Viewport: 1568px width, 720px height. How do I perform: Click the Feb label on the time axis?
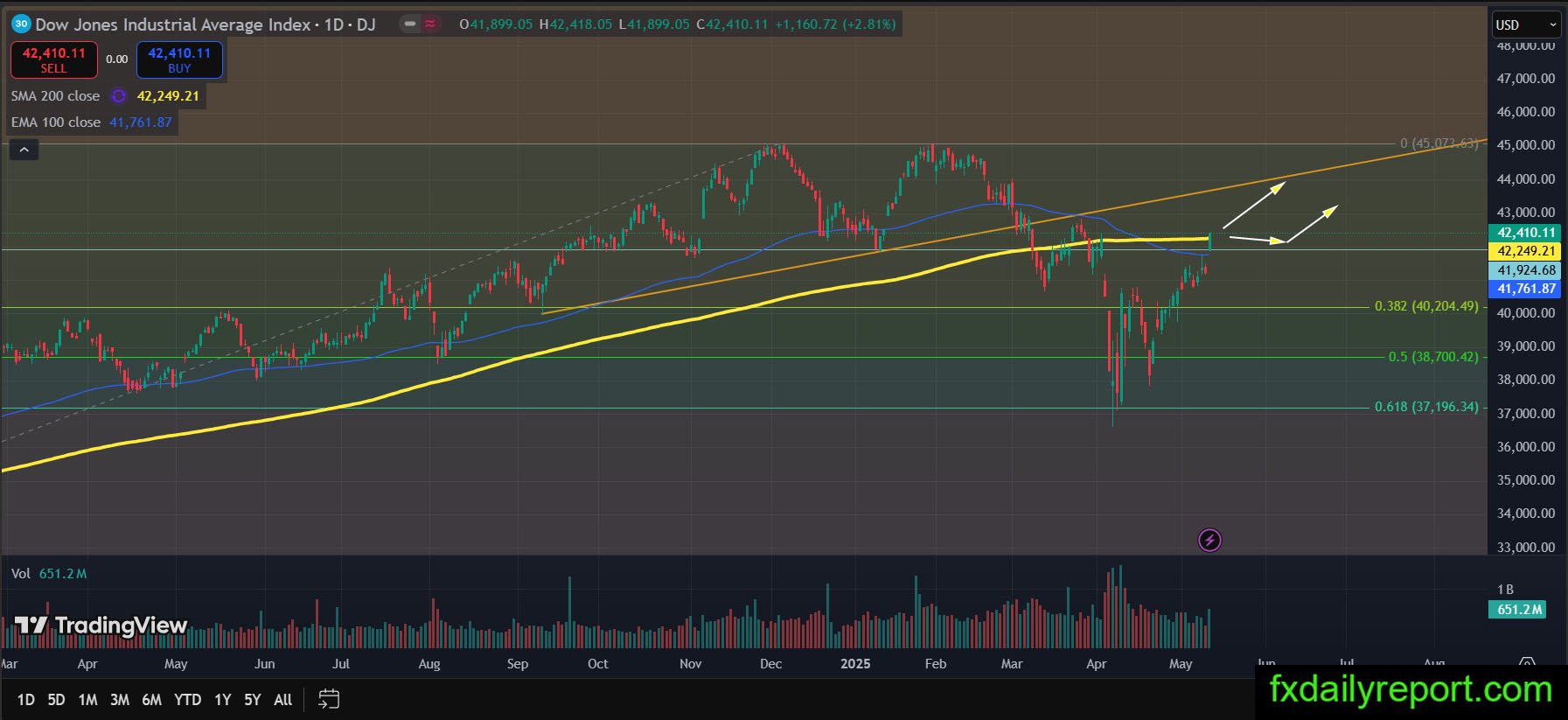pyautogui.click(x=936, y=664)
